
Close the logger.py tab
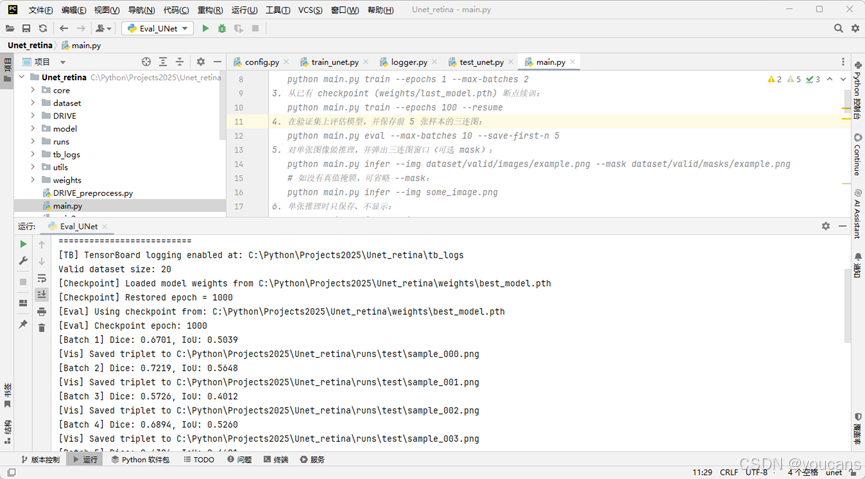click(x=435, y=62)
